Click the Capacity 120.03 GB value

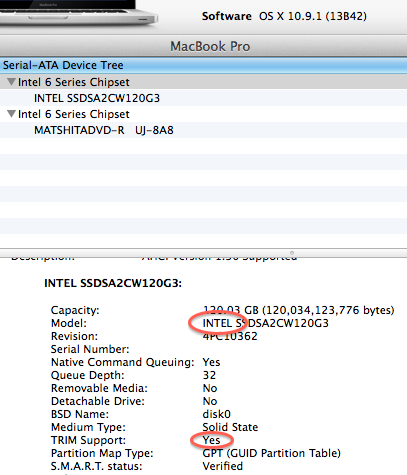tap(298, 310)
